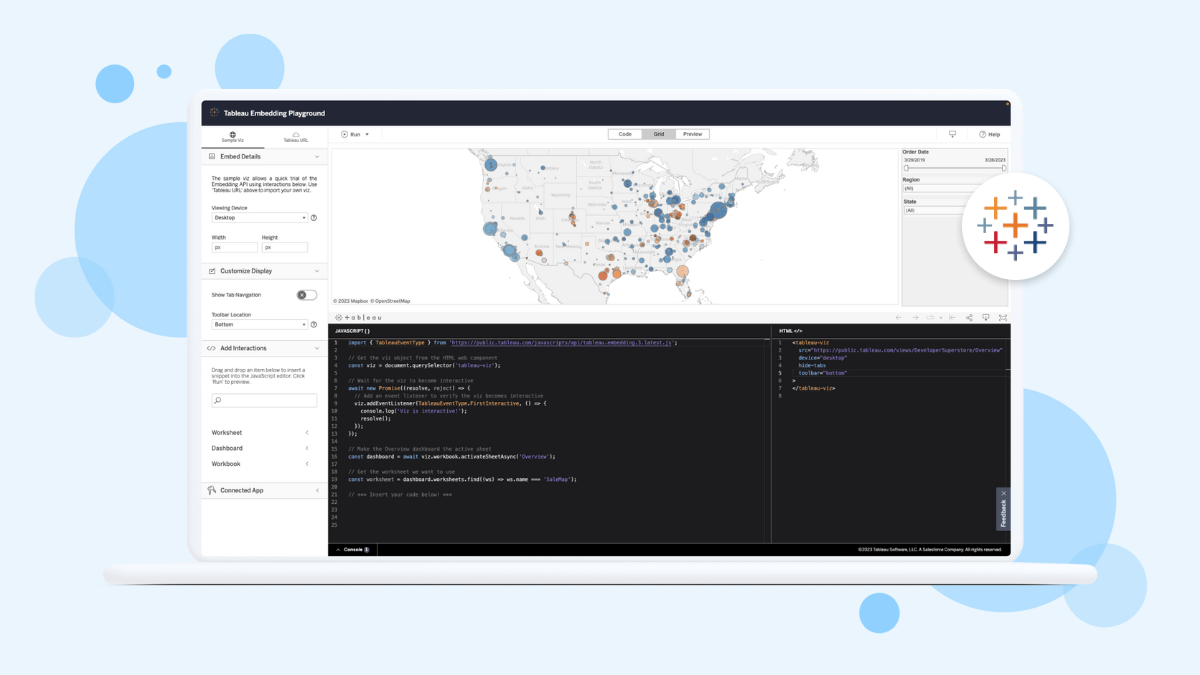Select the Preview view tab
This screenshot has height=675, width=1200.
click(x=692, y=134)
